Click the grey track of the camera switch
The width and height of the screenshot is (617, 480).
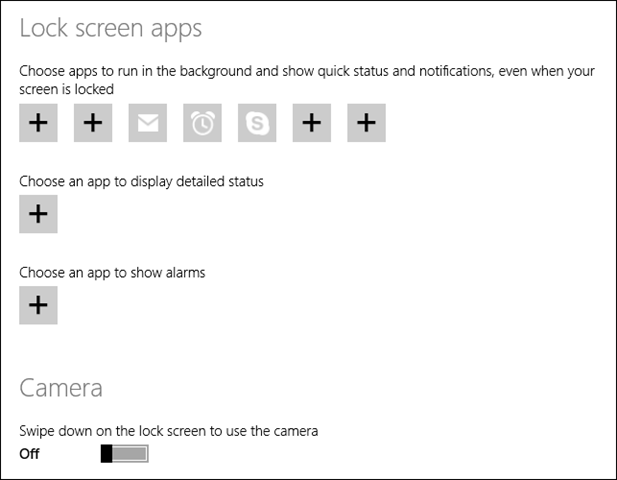[x=130, y=454]
